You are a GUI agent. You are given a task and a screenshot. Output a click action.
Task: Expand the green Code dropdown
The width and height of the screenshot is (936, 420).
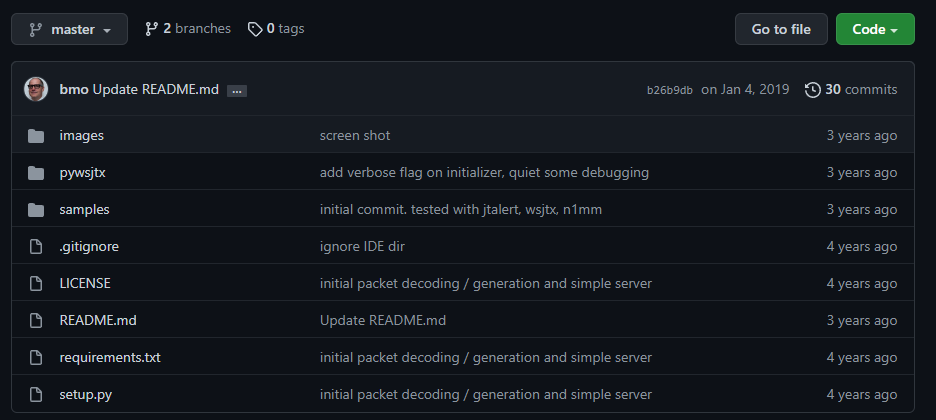click(x=875, y=29)
